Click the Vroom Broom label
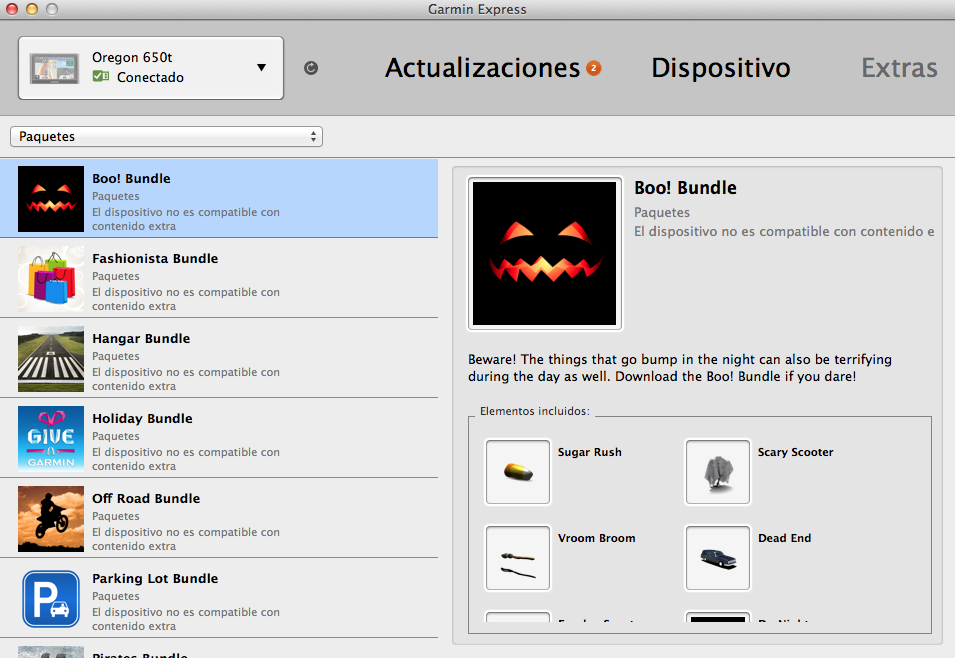This screenshot has width=955, height=658. [x=596, y=538]
